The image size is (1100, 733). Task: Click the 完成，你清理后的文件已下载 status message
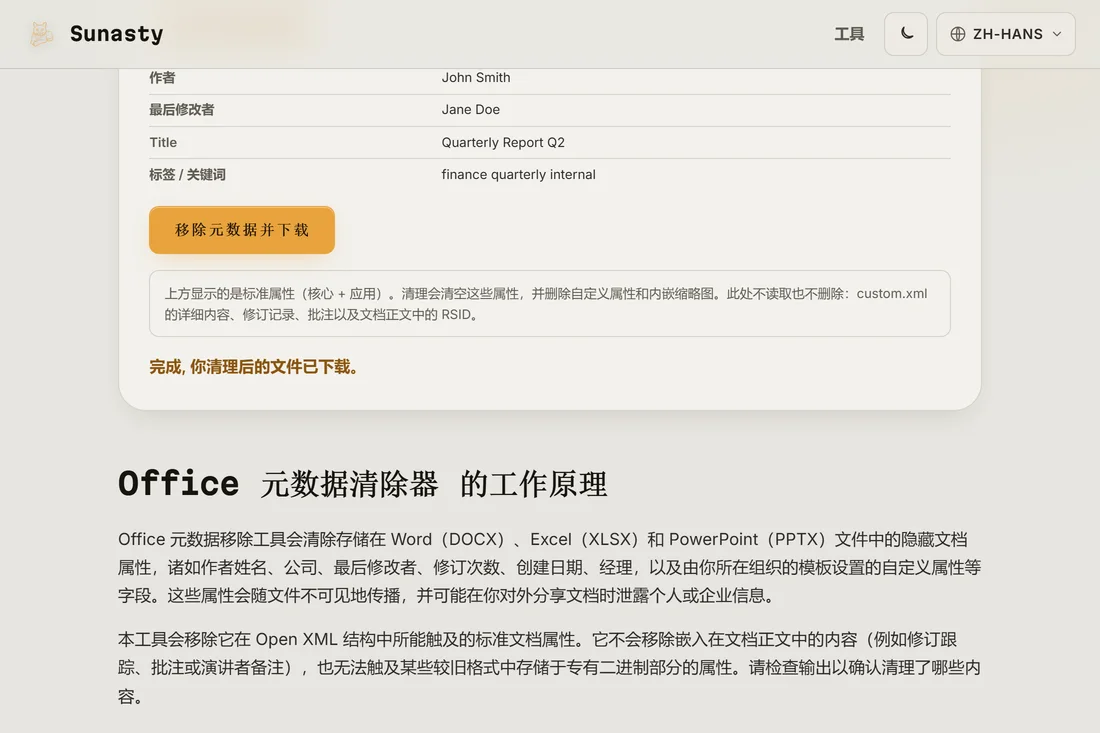[x=254, y=367]
